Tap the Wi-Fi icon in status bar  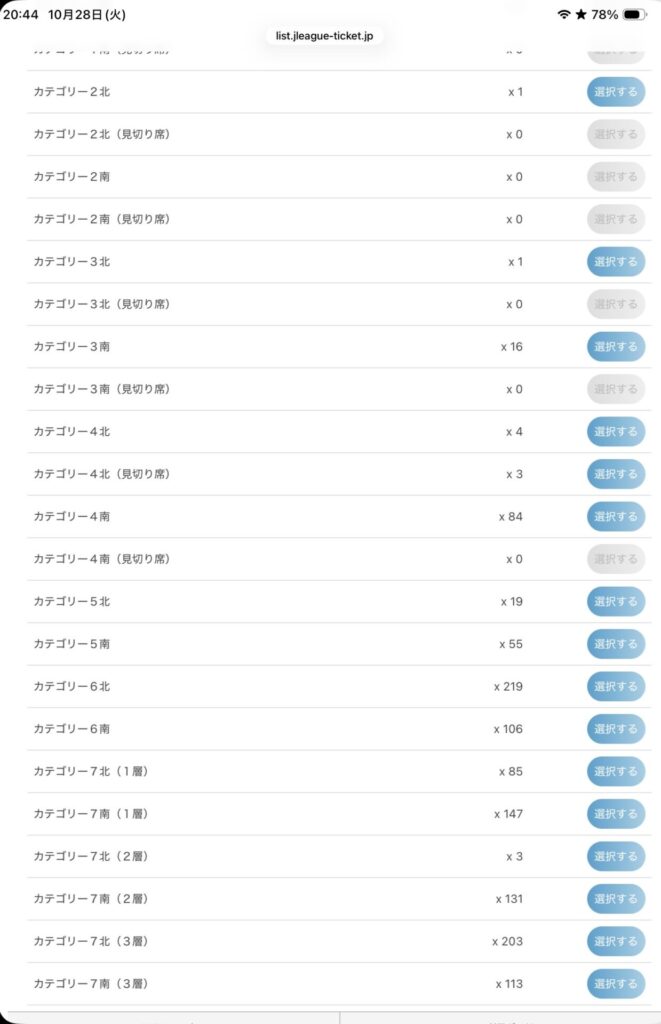click(564, 15)
